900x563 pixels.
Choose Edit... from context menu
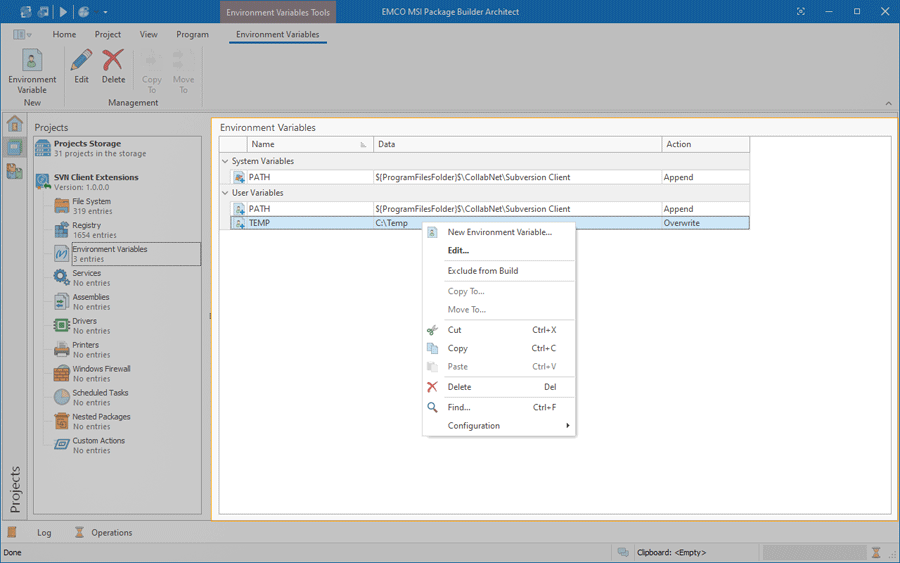[499, 250]
